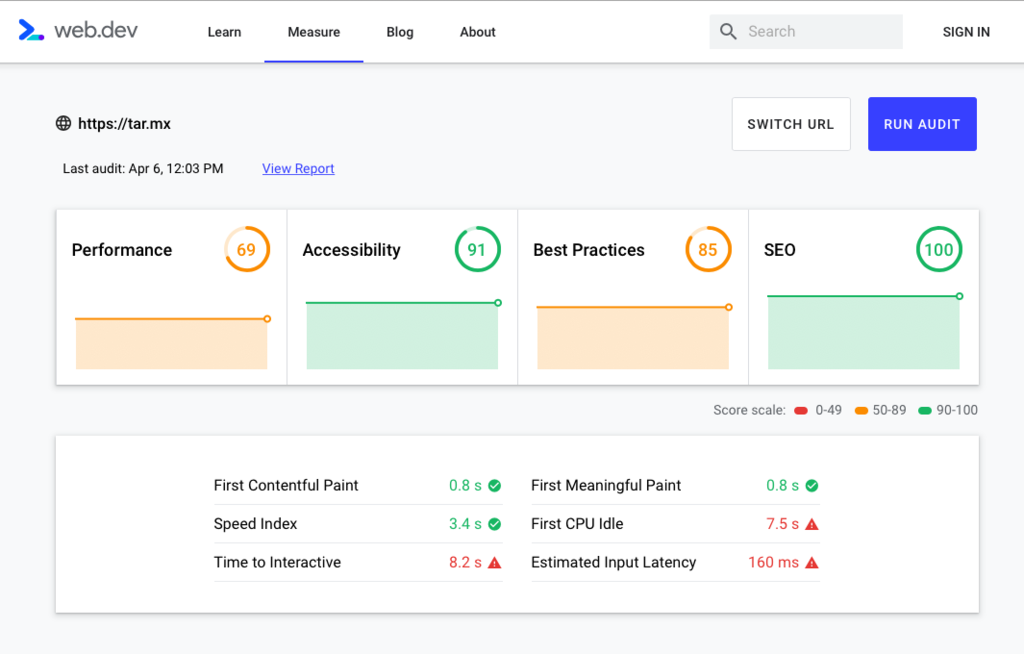
Task: Click the https://tar.mx URL text
Action: (124, 123)
